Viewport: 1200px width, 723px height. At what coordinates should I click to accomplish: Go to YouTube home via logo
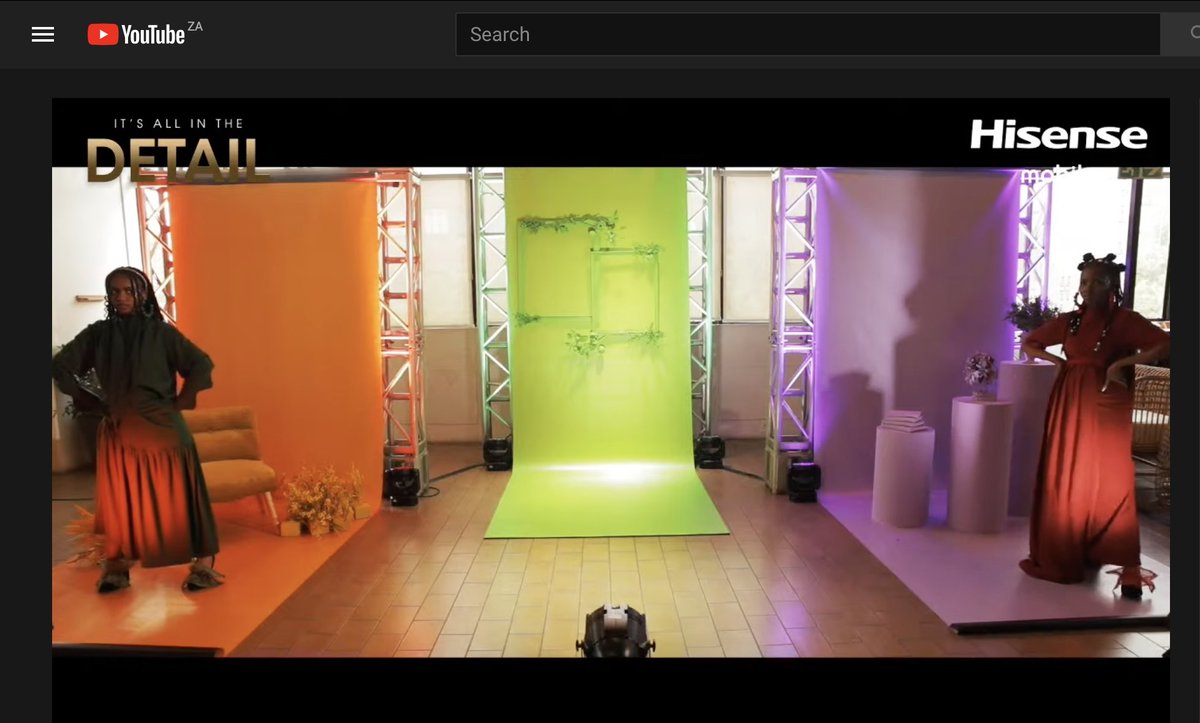point(136,35)
